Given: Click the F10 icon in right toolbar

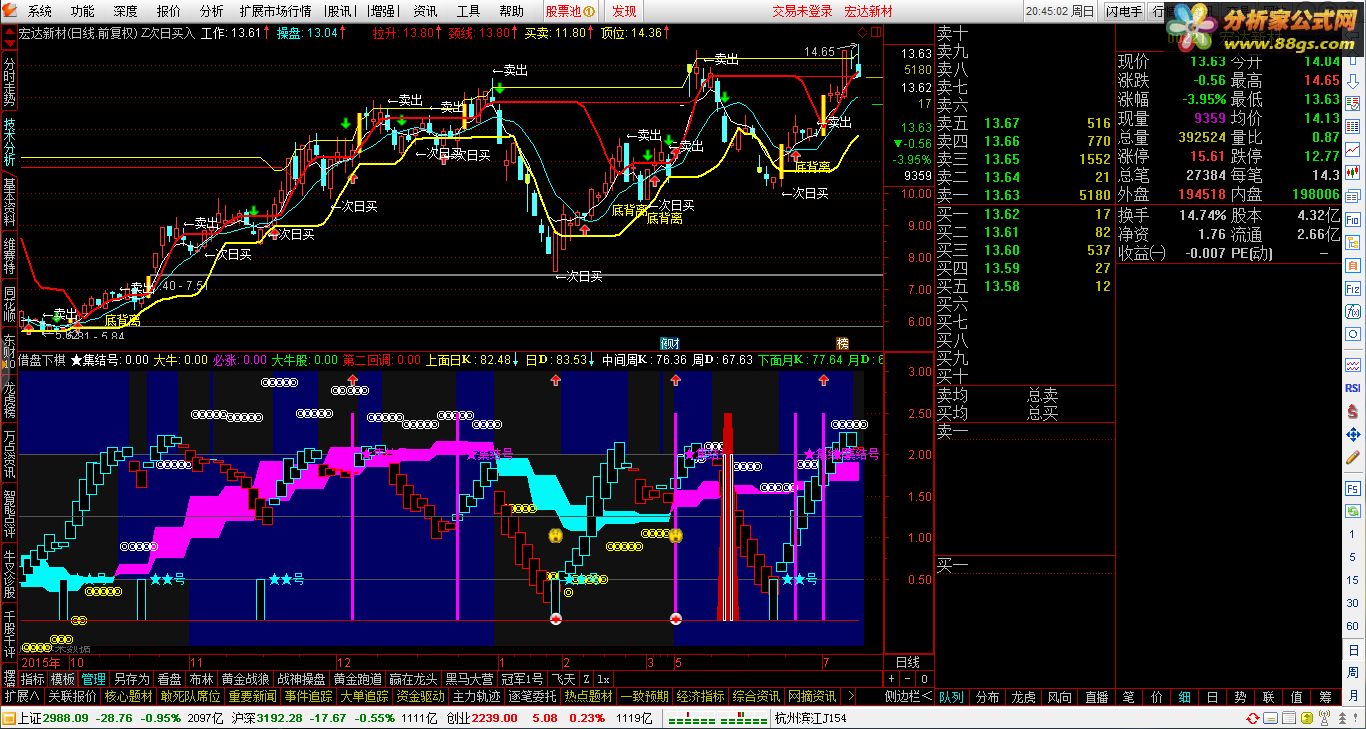Looking at the screenshot, I should tap(1353, 218).
